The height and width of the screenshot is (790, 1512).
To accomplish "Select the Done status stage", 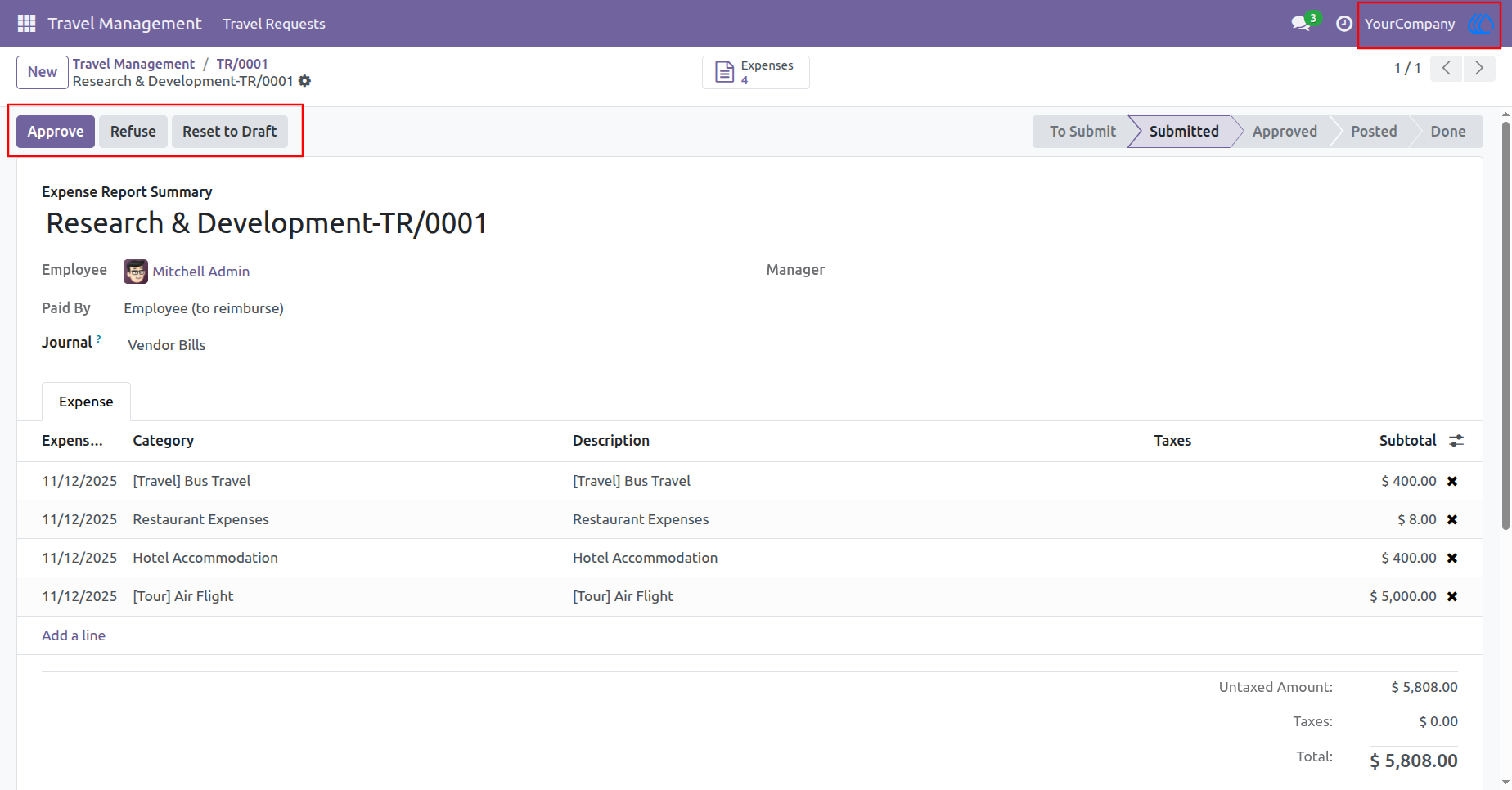I will click(x=1447, y=132).
